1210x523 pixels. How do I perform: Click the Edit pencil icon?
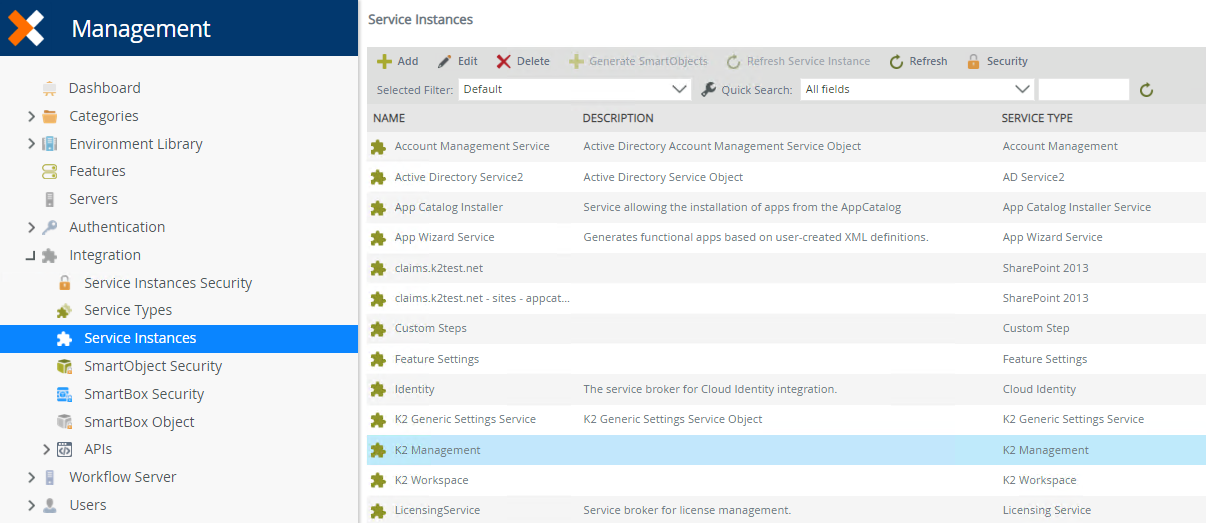tap(445, 62)
